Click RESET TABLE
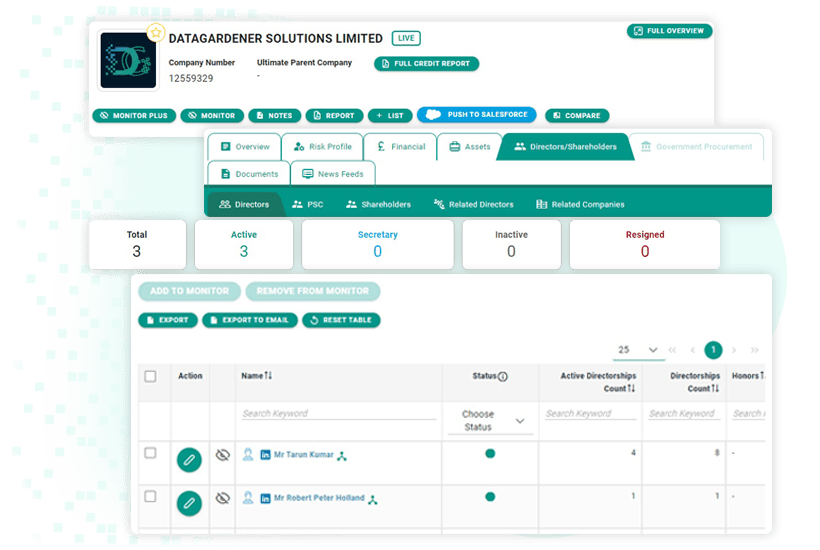The width and height of the screenshot is (820, 550). coord(341,320)
